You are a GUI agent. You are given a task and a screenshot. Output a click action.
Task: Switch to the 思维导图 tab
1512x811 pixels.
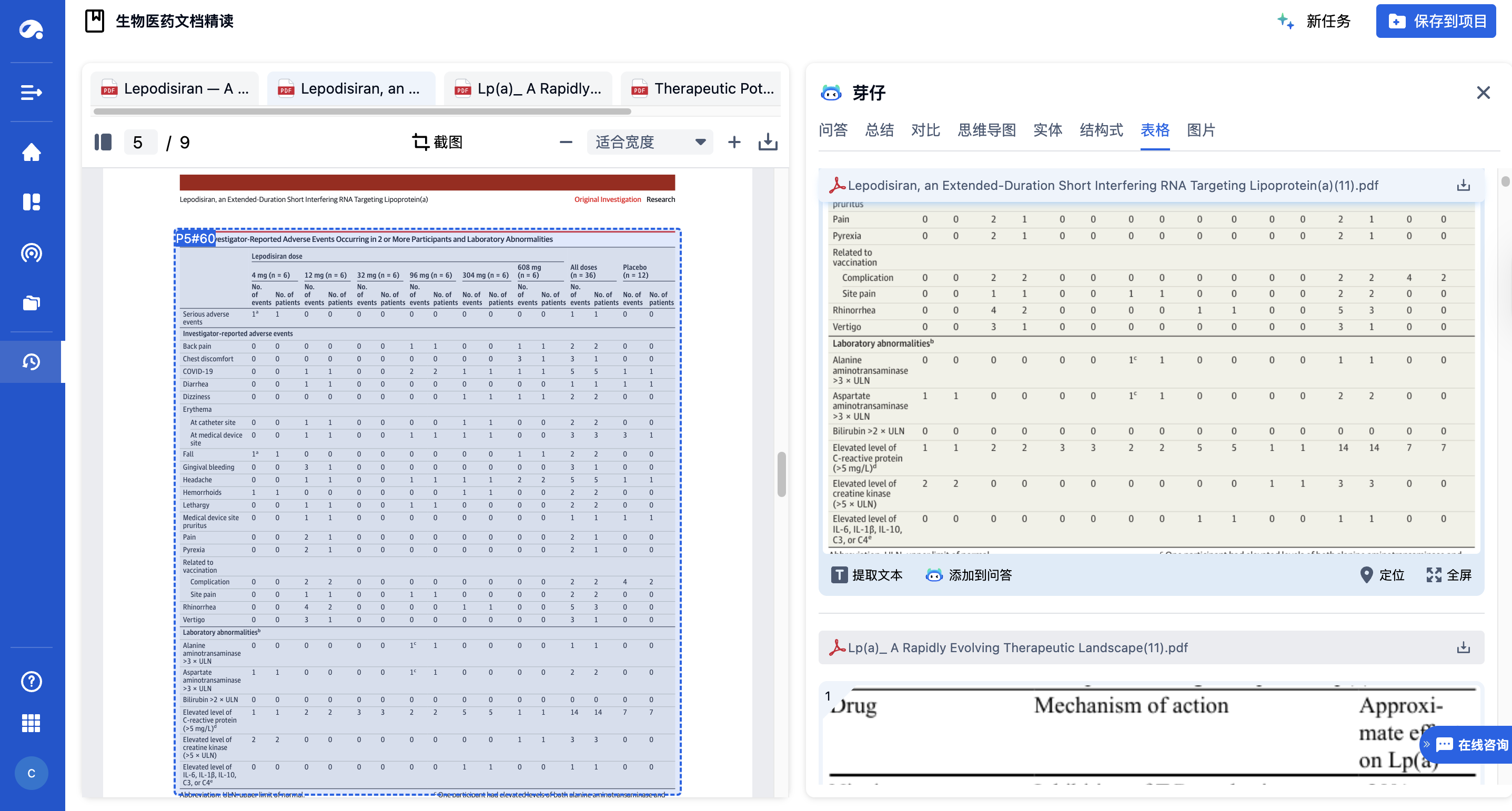[x=986, y=130]
